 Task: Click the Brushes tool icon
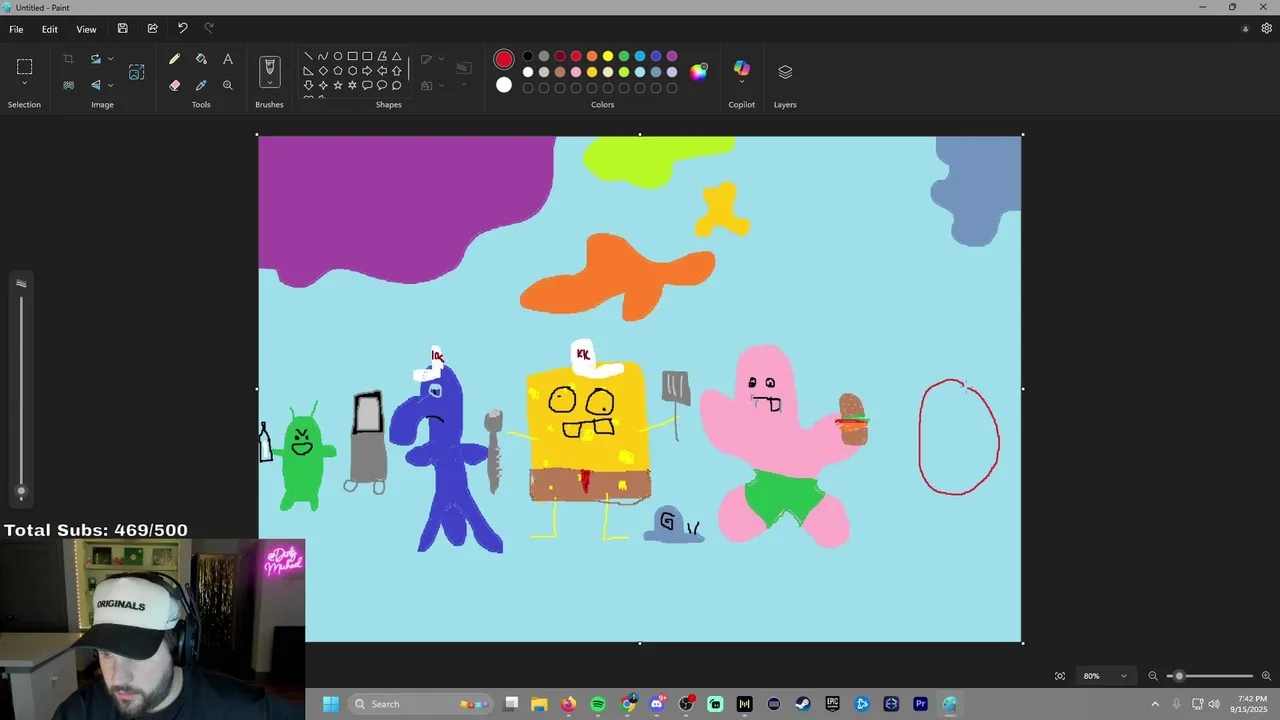pos(269,68)
